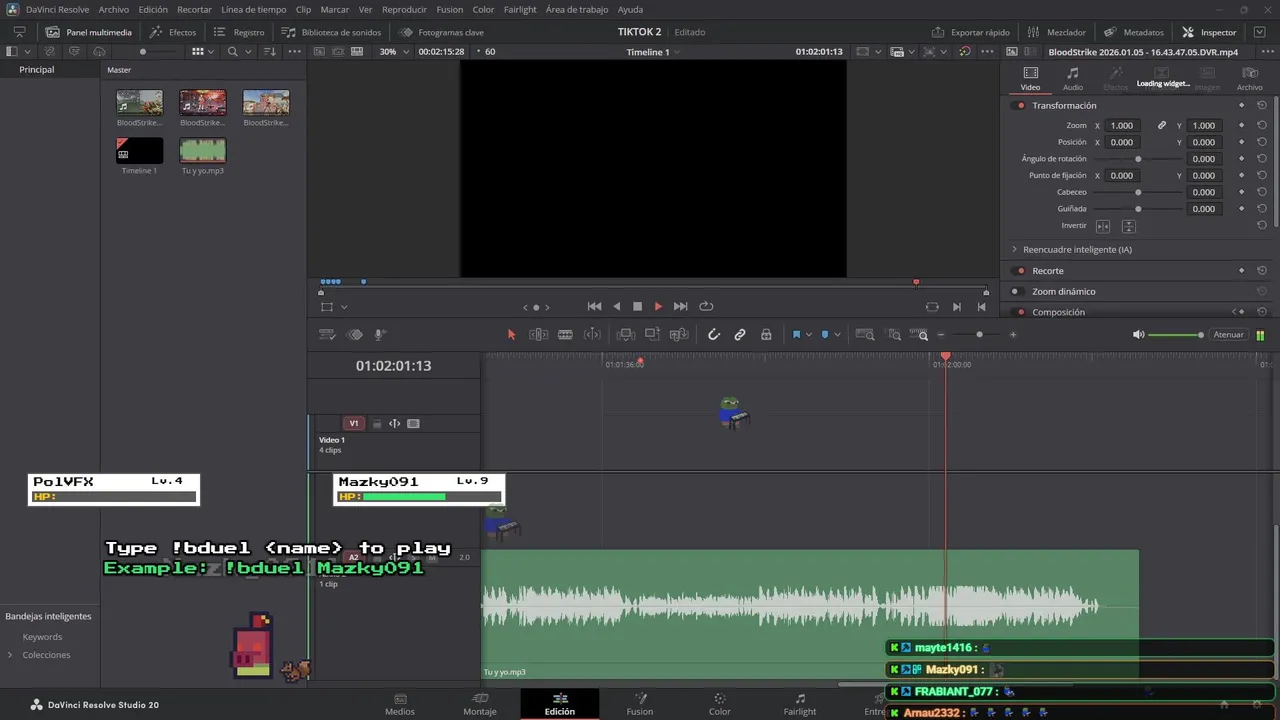The image size is (1280, 720).
Task: Toggle timeline snapping magnet icon
Action: click(x=714, y=335)
